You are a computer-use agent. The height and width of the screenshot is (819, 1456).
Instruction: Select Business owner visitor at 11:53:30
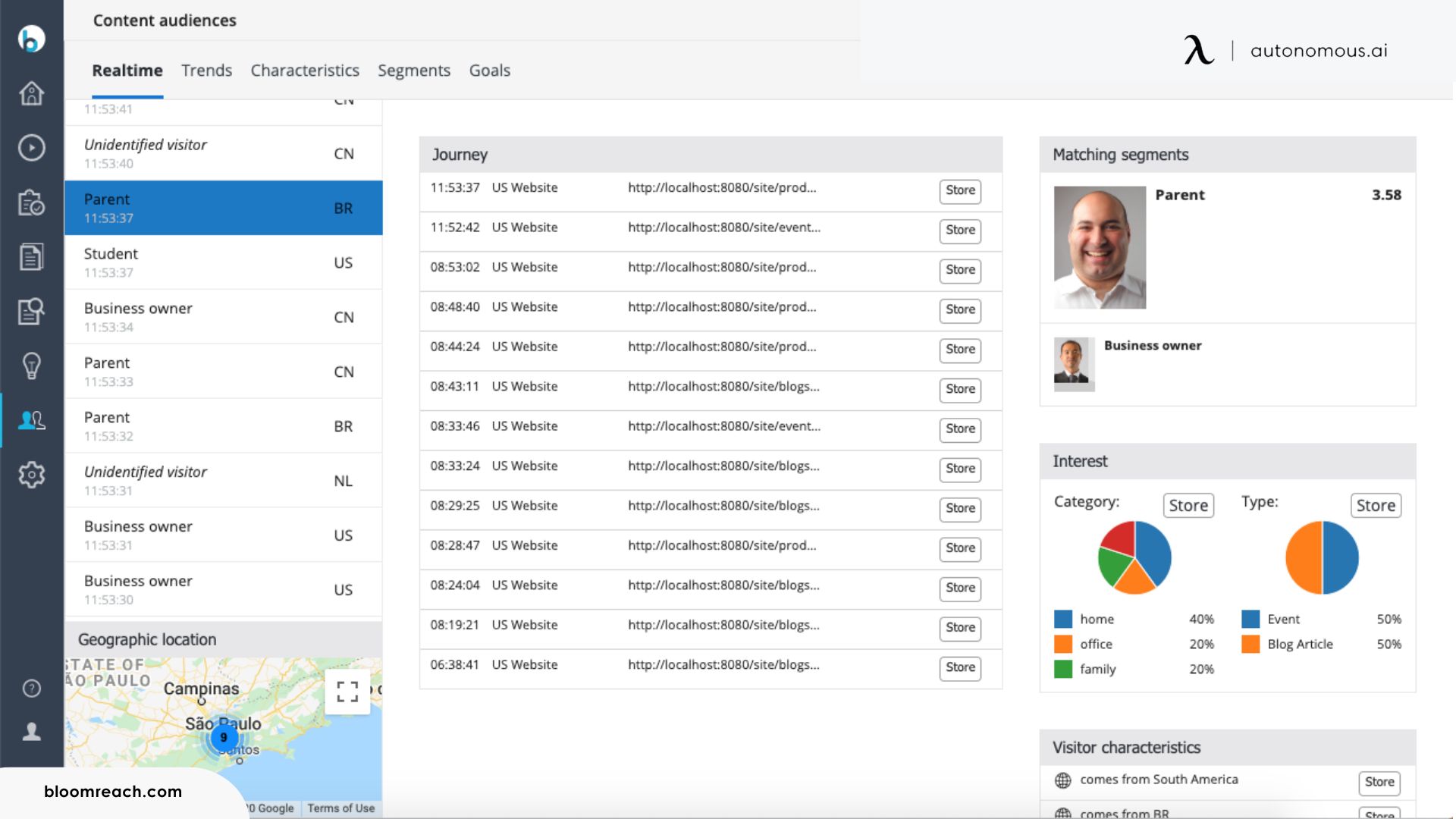tap(224, 590)
